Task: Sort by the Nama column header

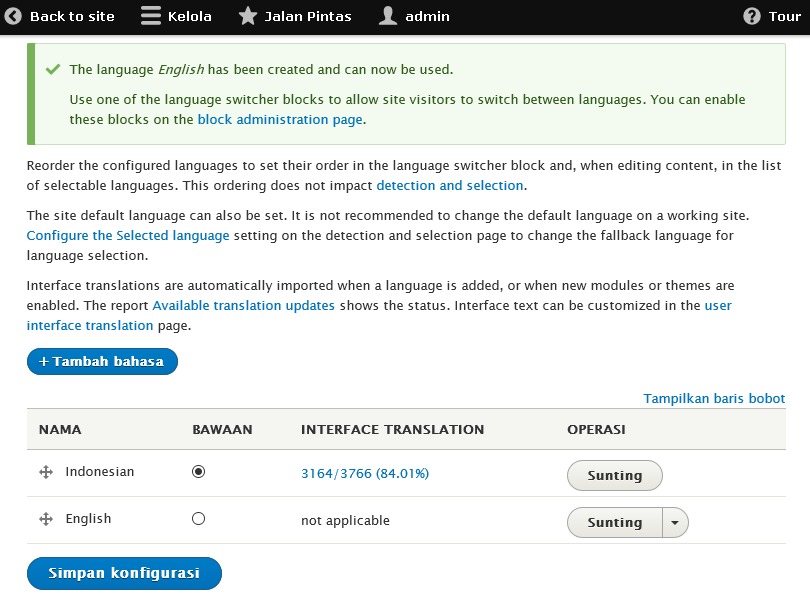Action: click(x=60, y=429)
